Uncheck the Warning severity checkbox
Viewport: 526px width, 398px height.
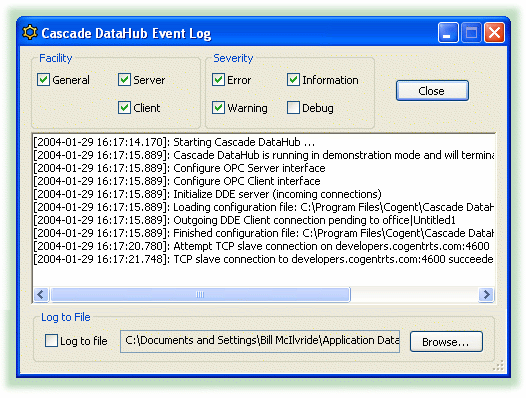pos(218,108)
